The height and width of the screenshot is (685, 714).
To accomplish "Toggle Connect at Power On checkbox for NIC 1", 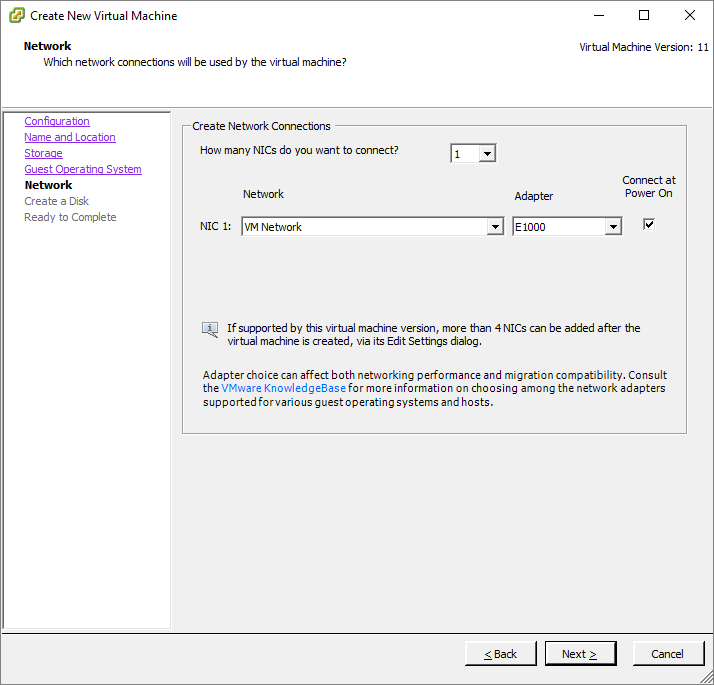I will point(649,224).
